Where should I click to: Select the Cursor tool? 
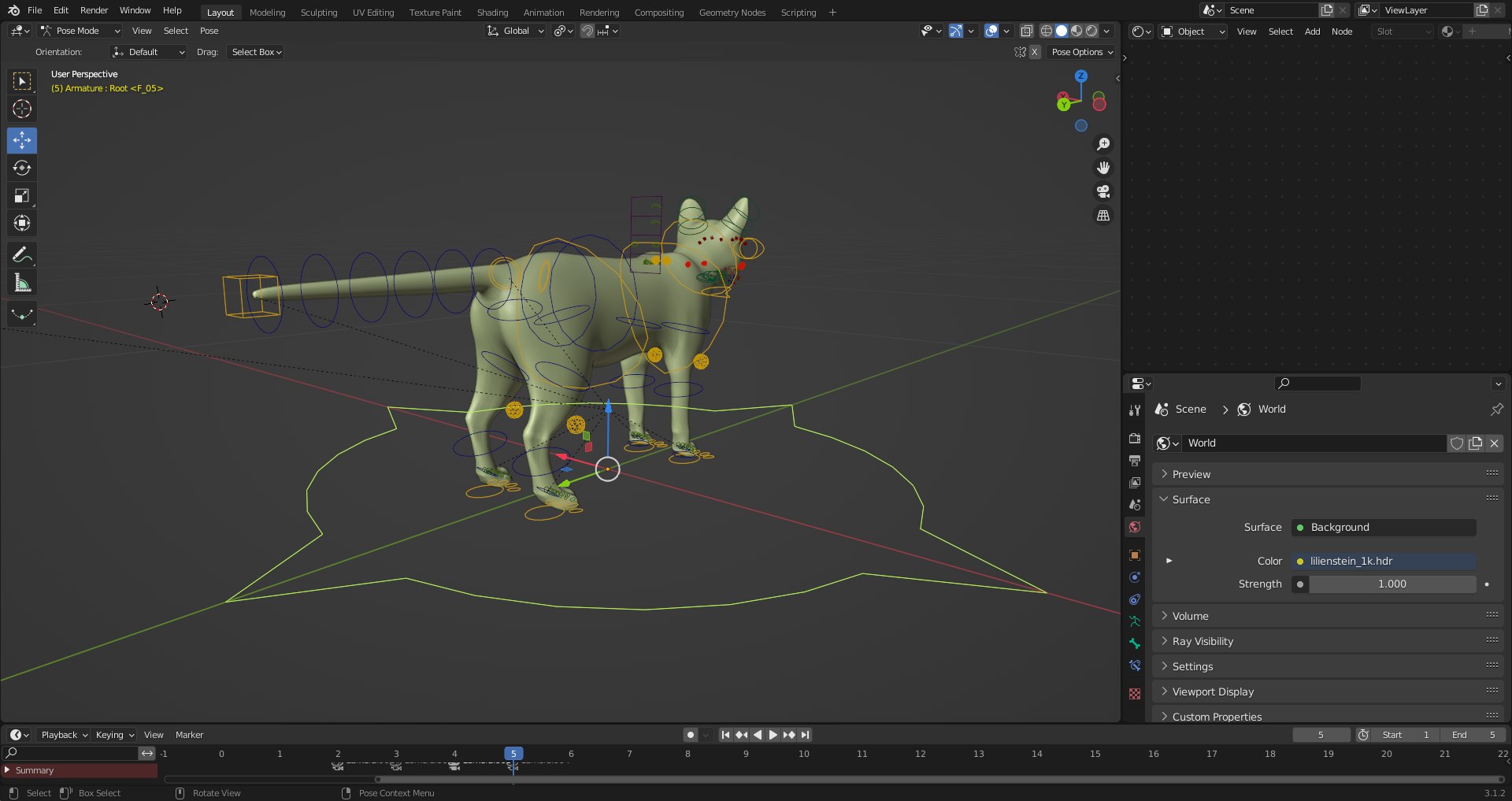tap(22, 109)
